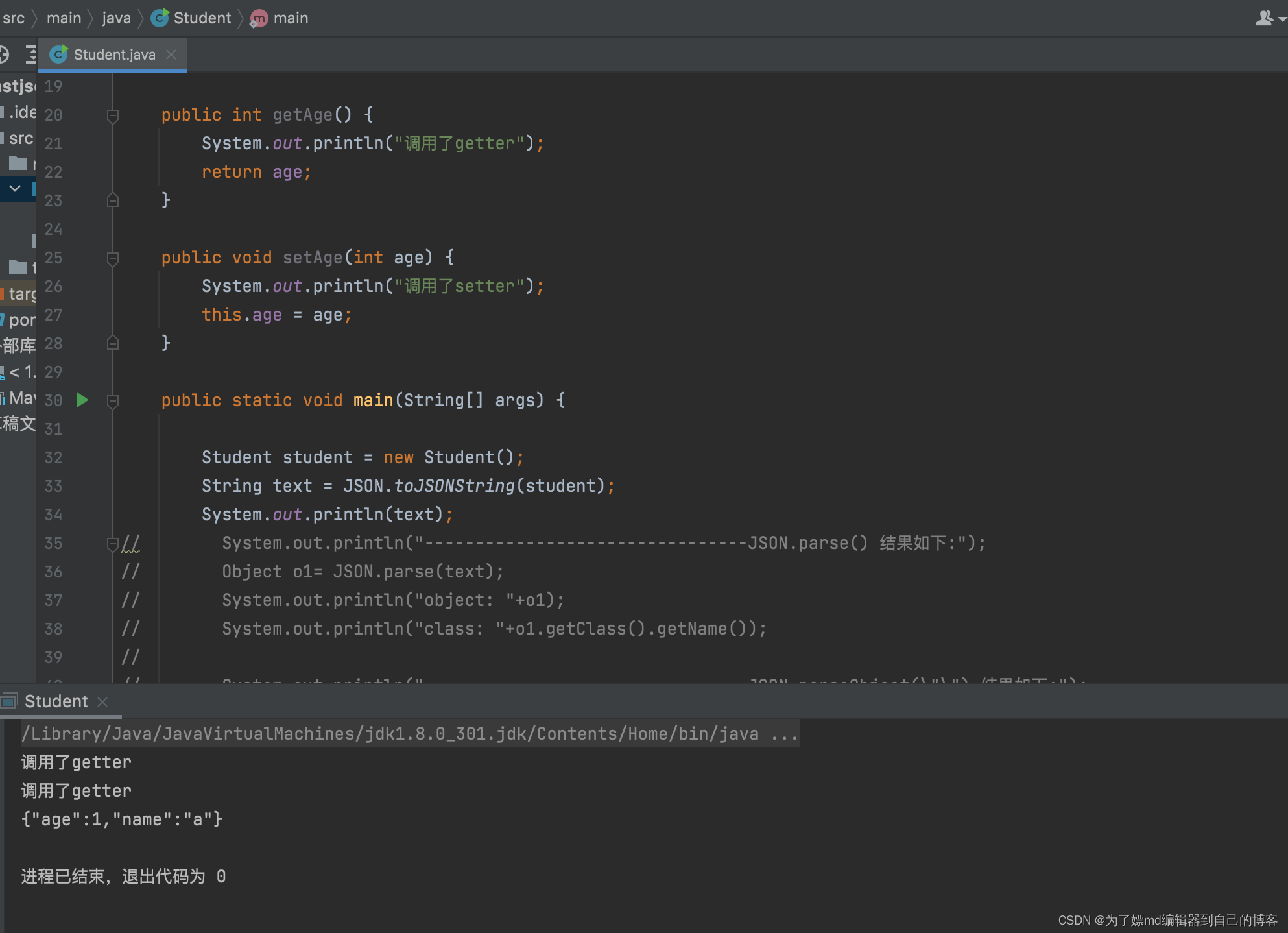
Task: Close the Student run console tab
Action: click(102, 701)
